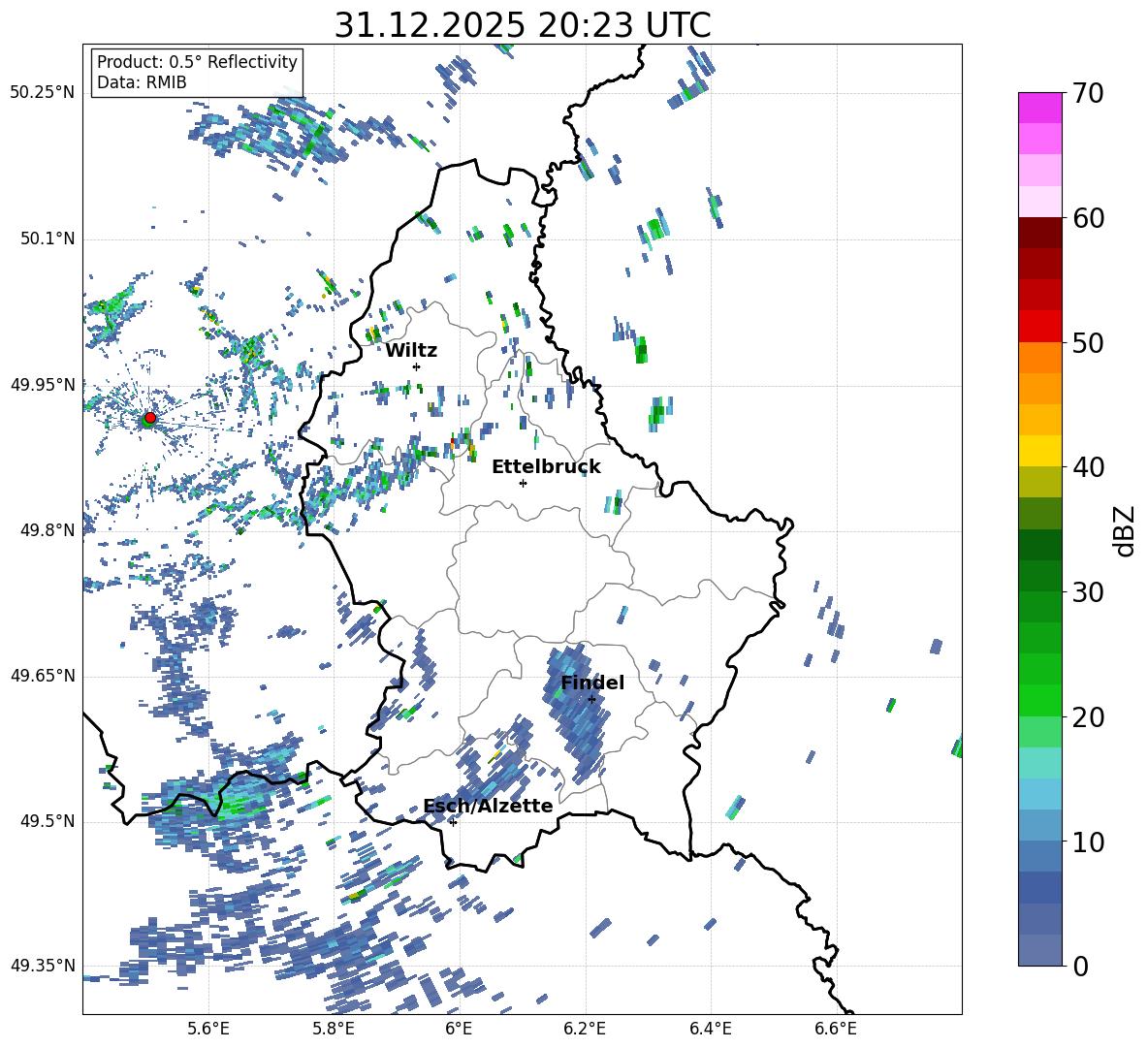Screen dimensions: 1148x1048
Task: Click the colorbar tick value 60
Action: point(1089,218)
